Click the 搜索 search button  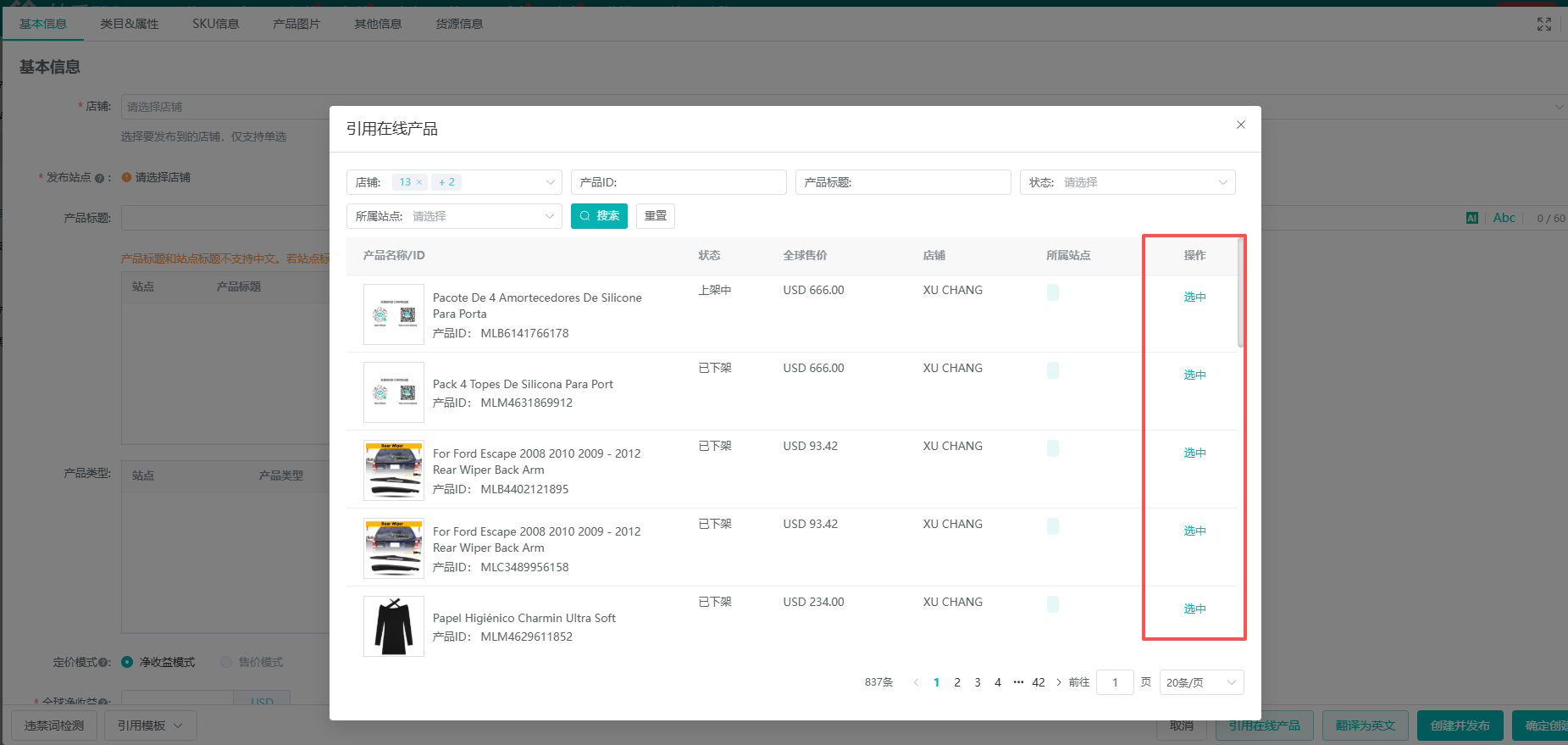[x=599, y=216]
